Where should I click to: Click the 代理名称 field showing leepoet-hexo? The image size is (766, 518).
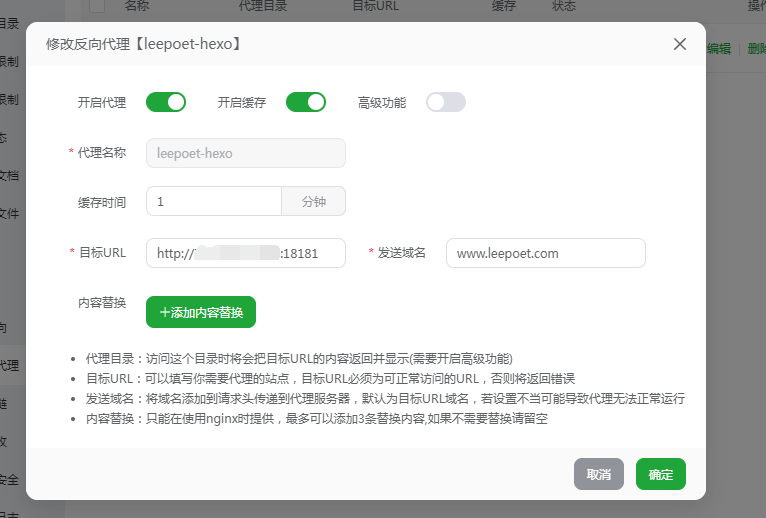click(x=246, y=153)
